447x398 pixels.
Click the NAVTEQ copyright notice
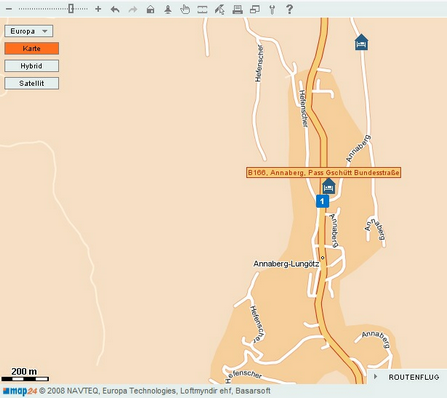(155, 391)
